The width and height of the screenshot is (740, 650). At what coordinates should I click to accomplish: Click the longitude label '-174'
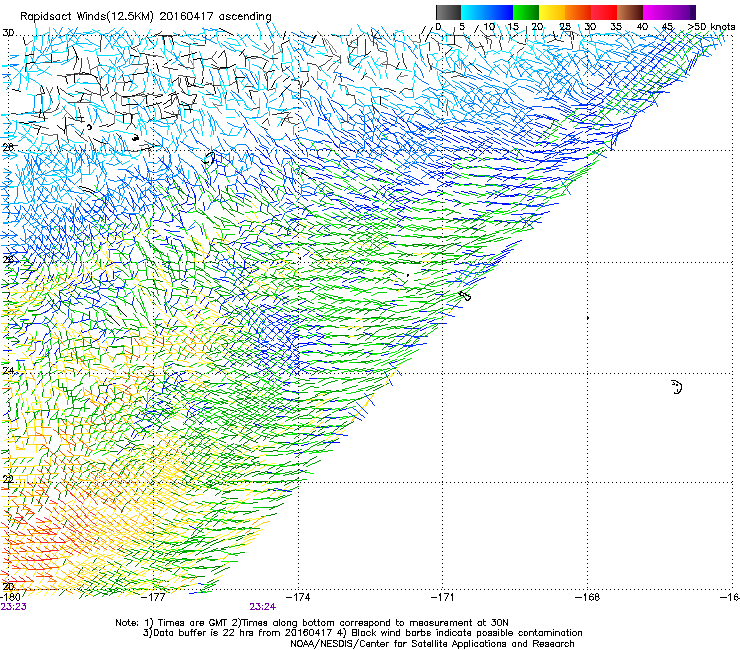point(299,597)
